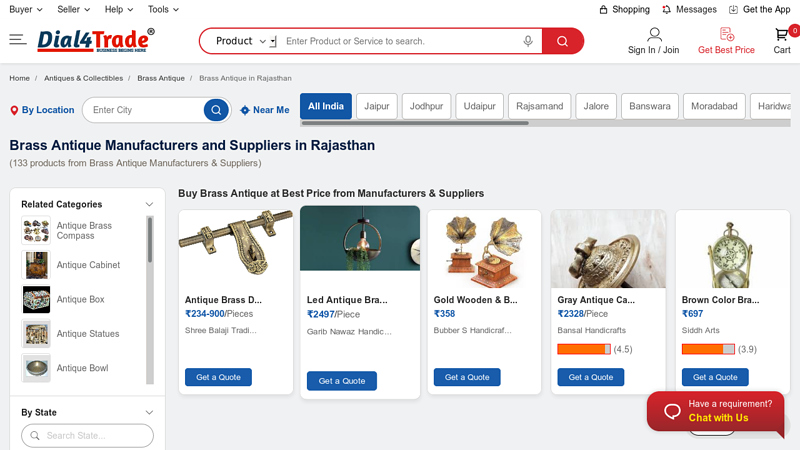Click the Near Me location target icon
This screenshot has width=800, height=450.
[245, 110]
